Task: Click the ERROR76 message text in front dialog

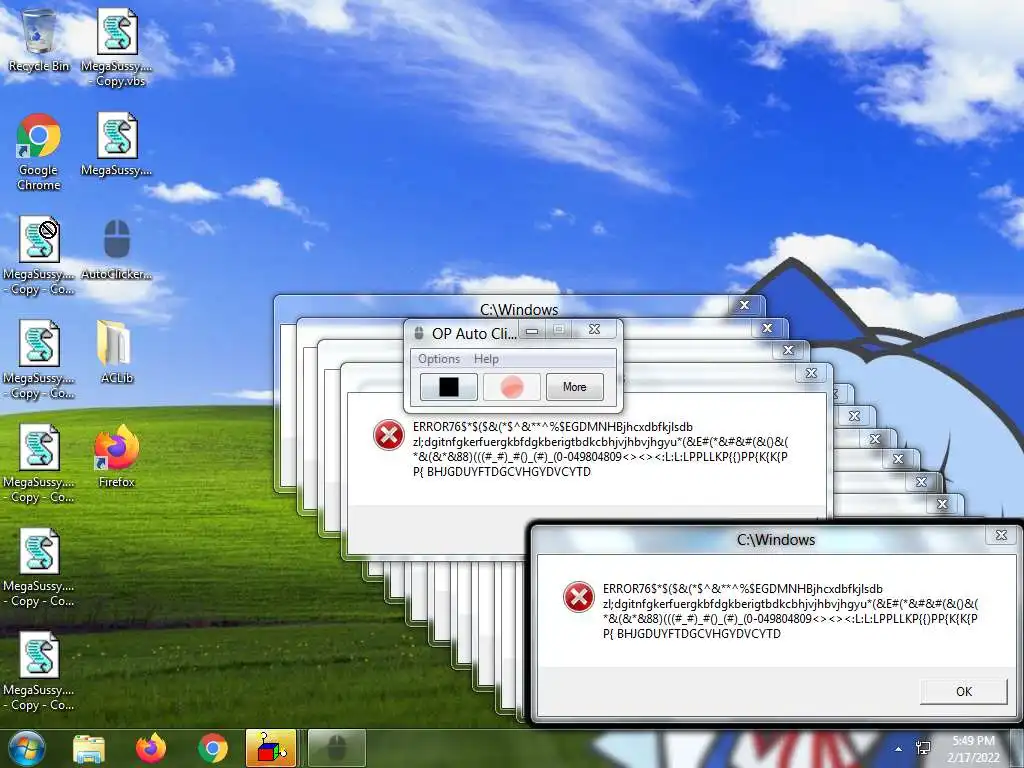Action: 790,611
